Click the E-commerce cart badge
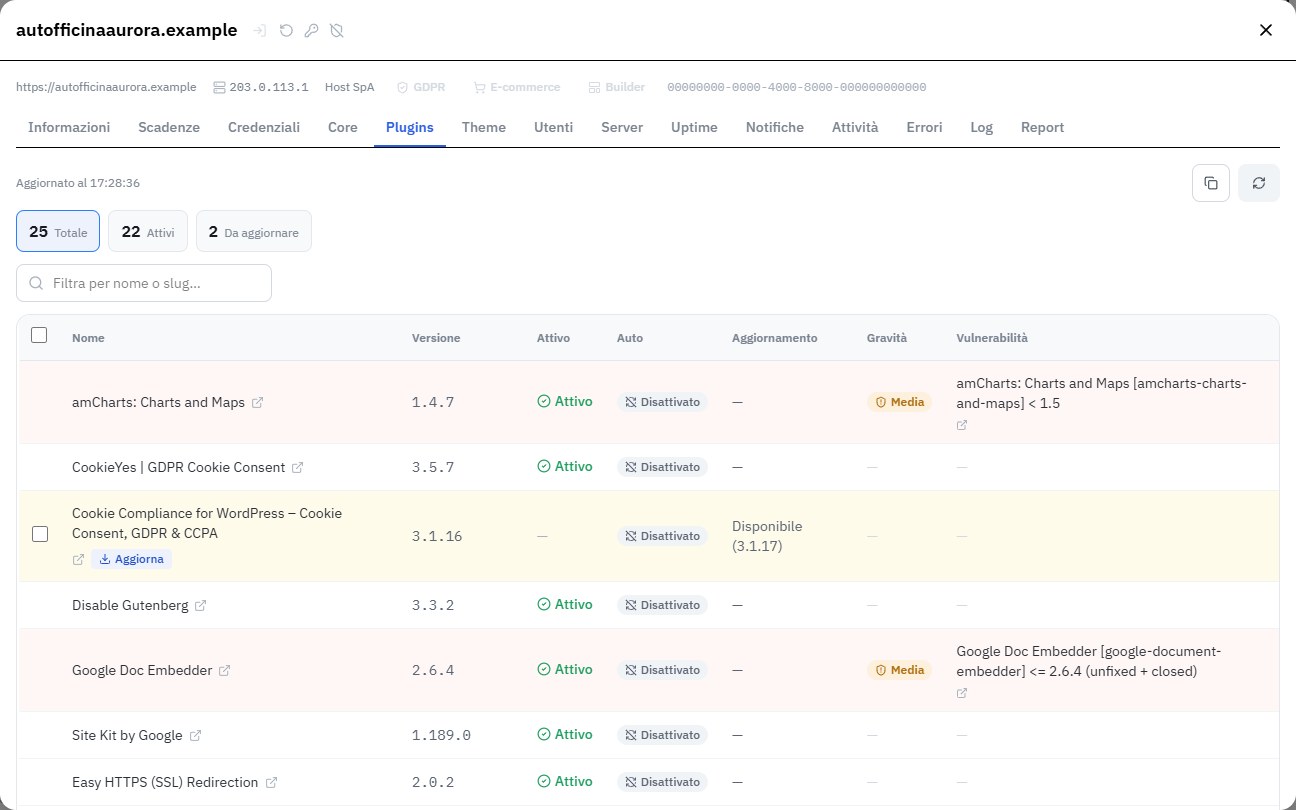The height and width of the screenshot is (810, 1296). pos(516,87)
